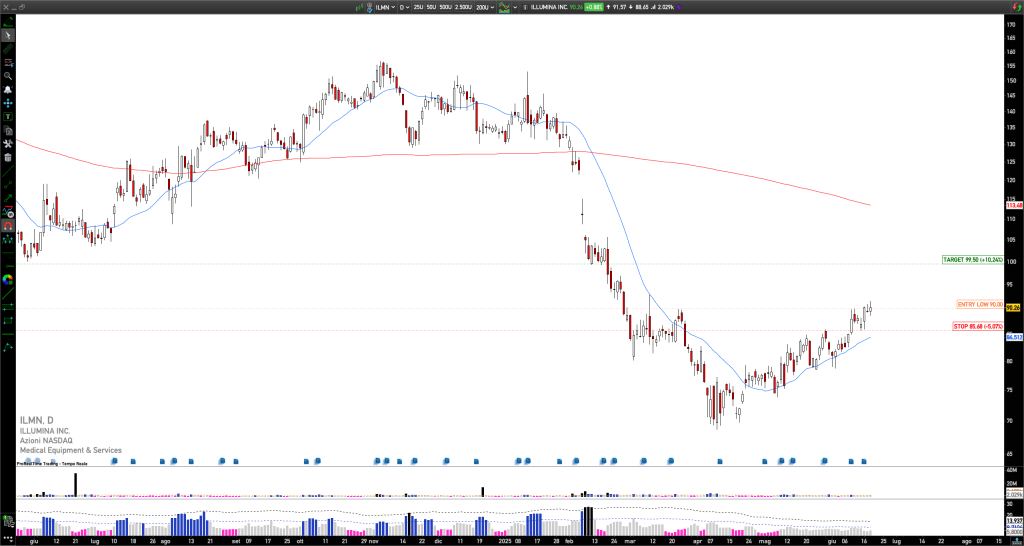The image size is (1024, 546).
Task: Click the green +0.88% change badge
Action: click(x=593, y=7)
